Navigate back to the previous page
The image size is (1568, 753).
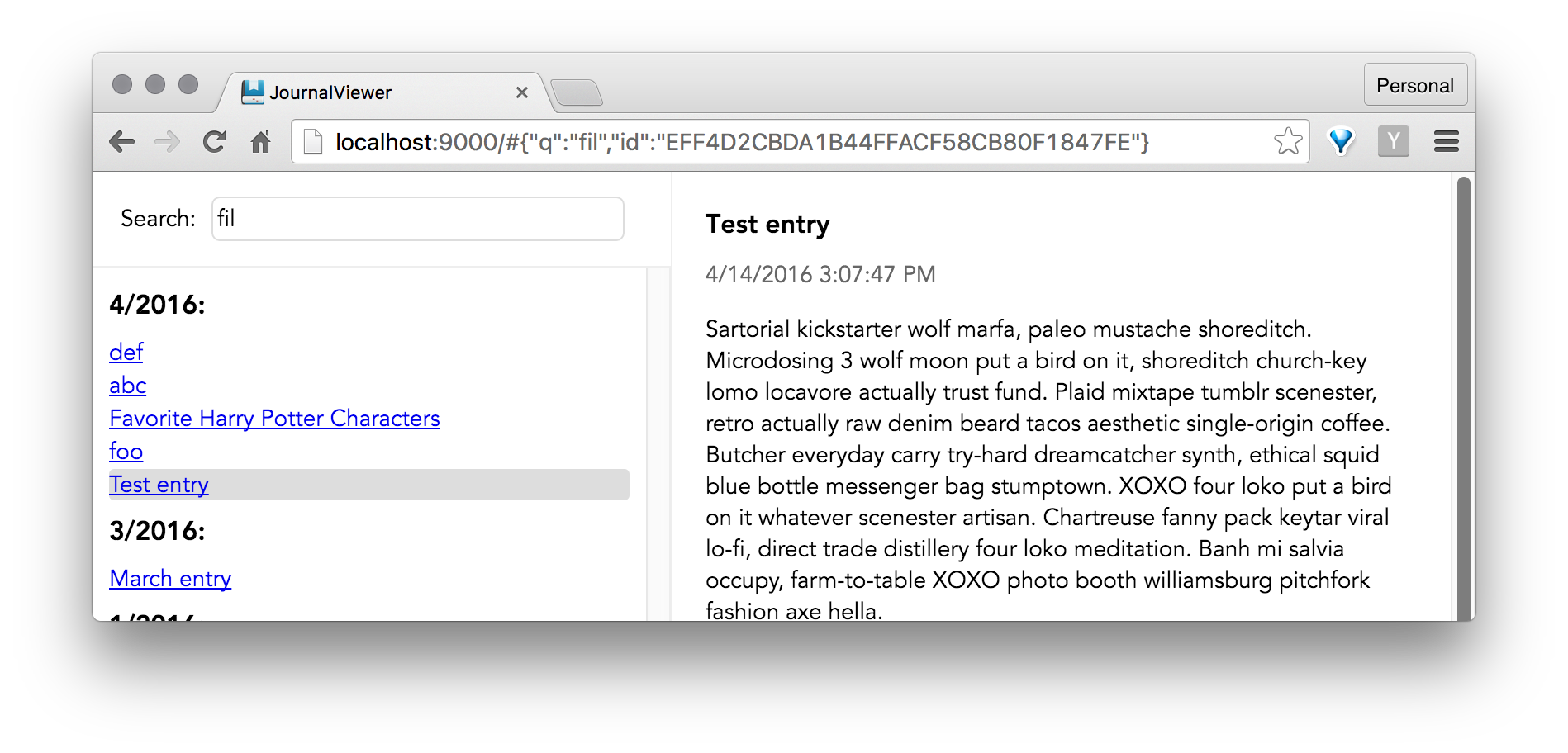click(122, 141)
